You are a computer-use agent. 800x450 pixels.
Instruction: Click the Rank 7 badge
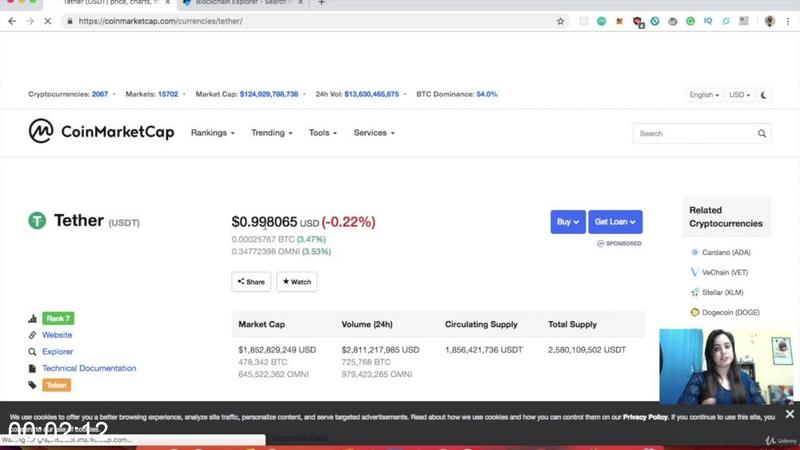coord(58,318)
